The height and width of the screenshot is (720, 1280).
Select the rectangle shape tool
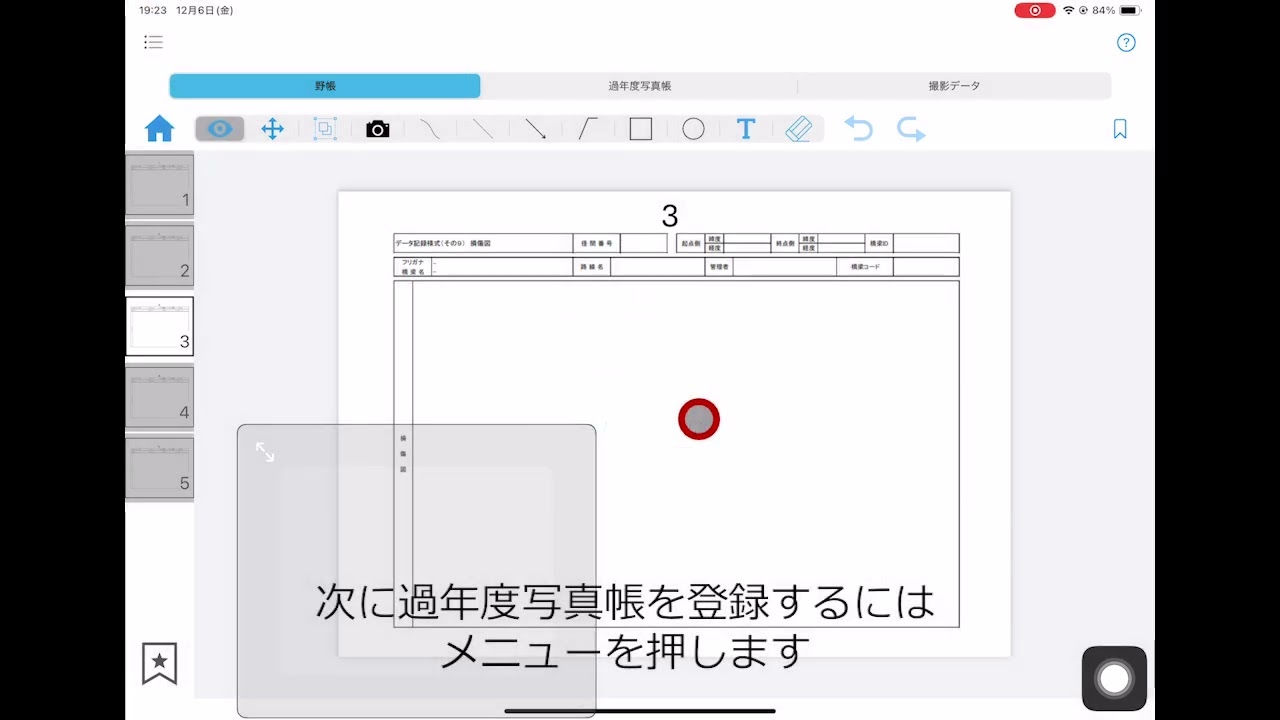(641, 129)
